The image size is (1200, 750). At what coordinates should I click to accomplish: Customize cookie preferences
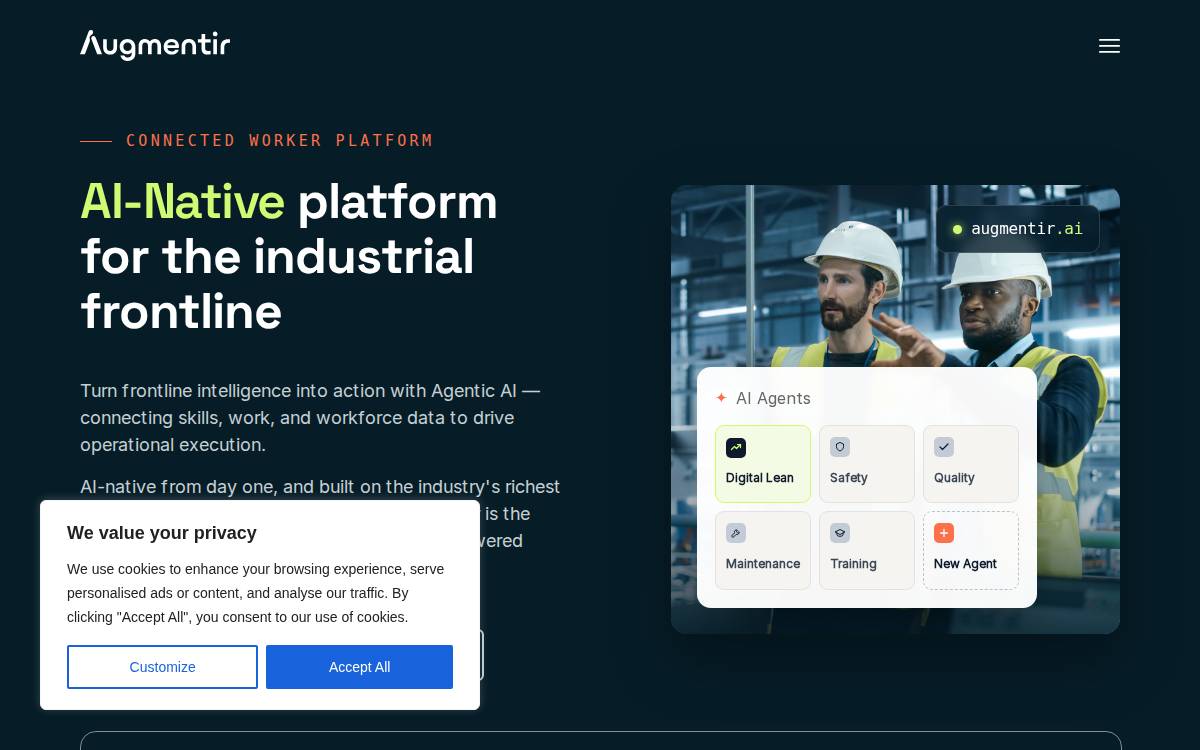[x=162, y=667]
